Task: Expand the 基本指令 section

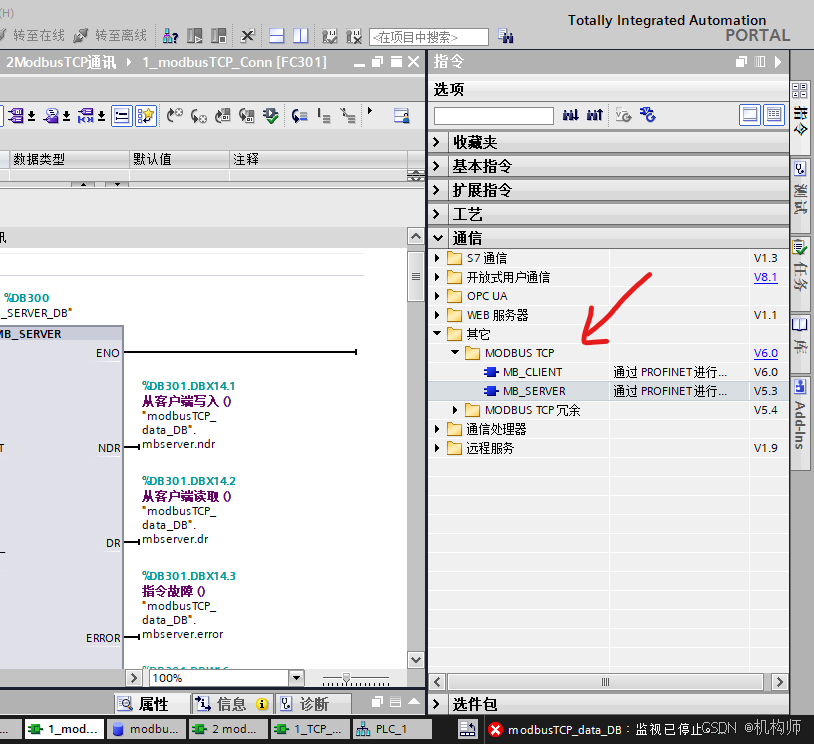Action: 436,166
